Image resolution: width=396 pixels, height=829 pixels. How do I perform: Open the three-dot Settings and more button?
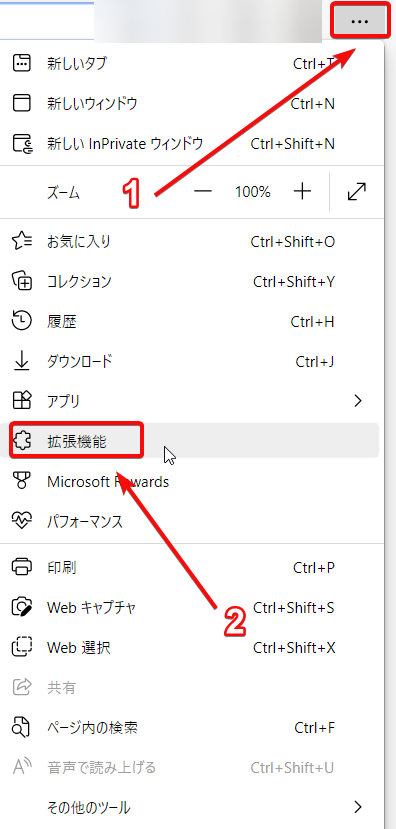pos(360,21)
